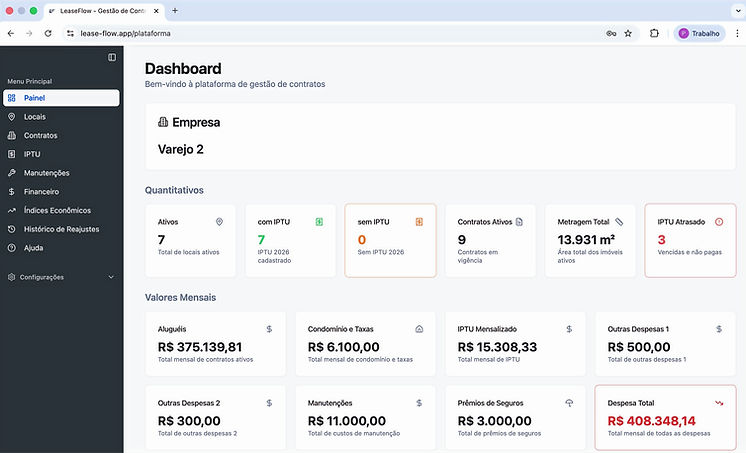This screenshot has width=746, height=453.
Task: Go to Locais in the sidebar
Action: (61, 117)
